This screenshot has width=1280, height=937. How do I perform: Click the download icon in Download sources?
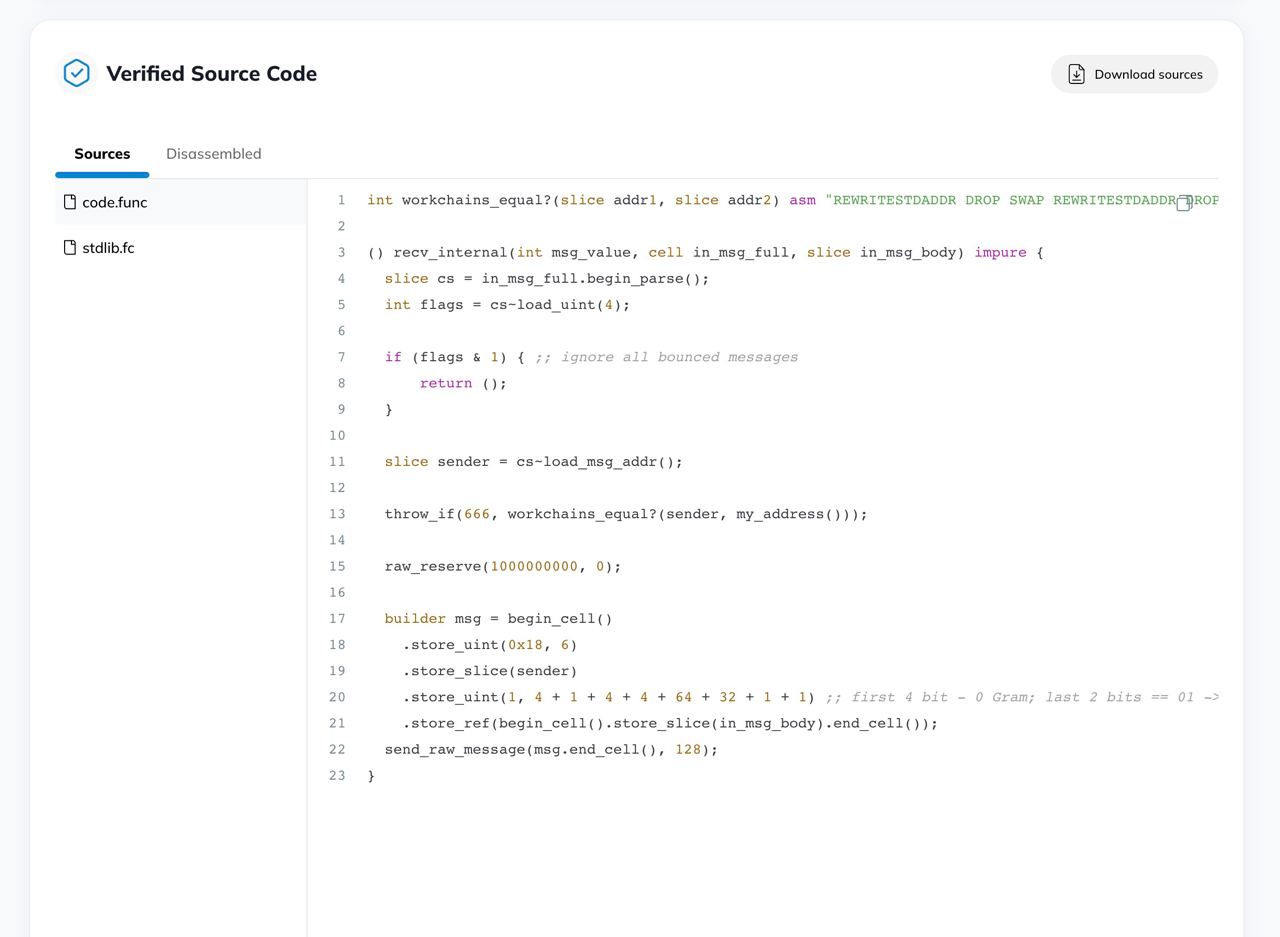(x=1076, y=74)
